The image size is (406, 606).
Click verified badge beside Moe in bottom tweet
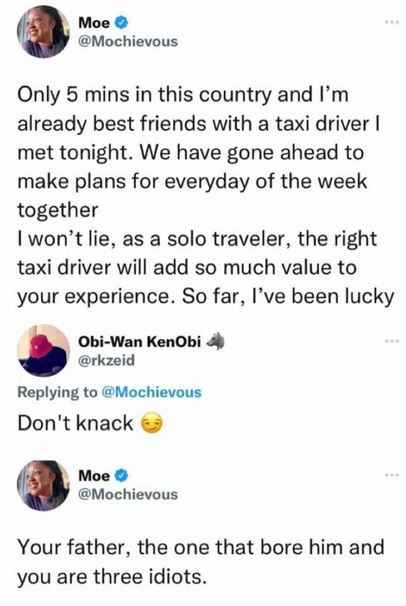click(121, 476)
